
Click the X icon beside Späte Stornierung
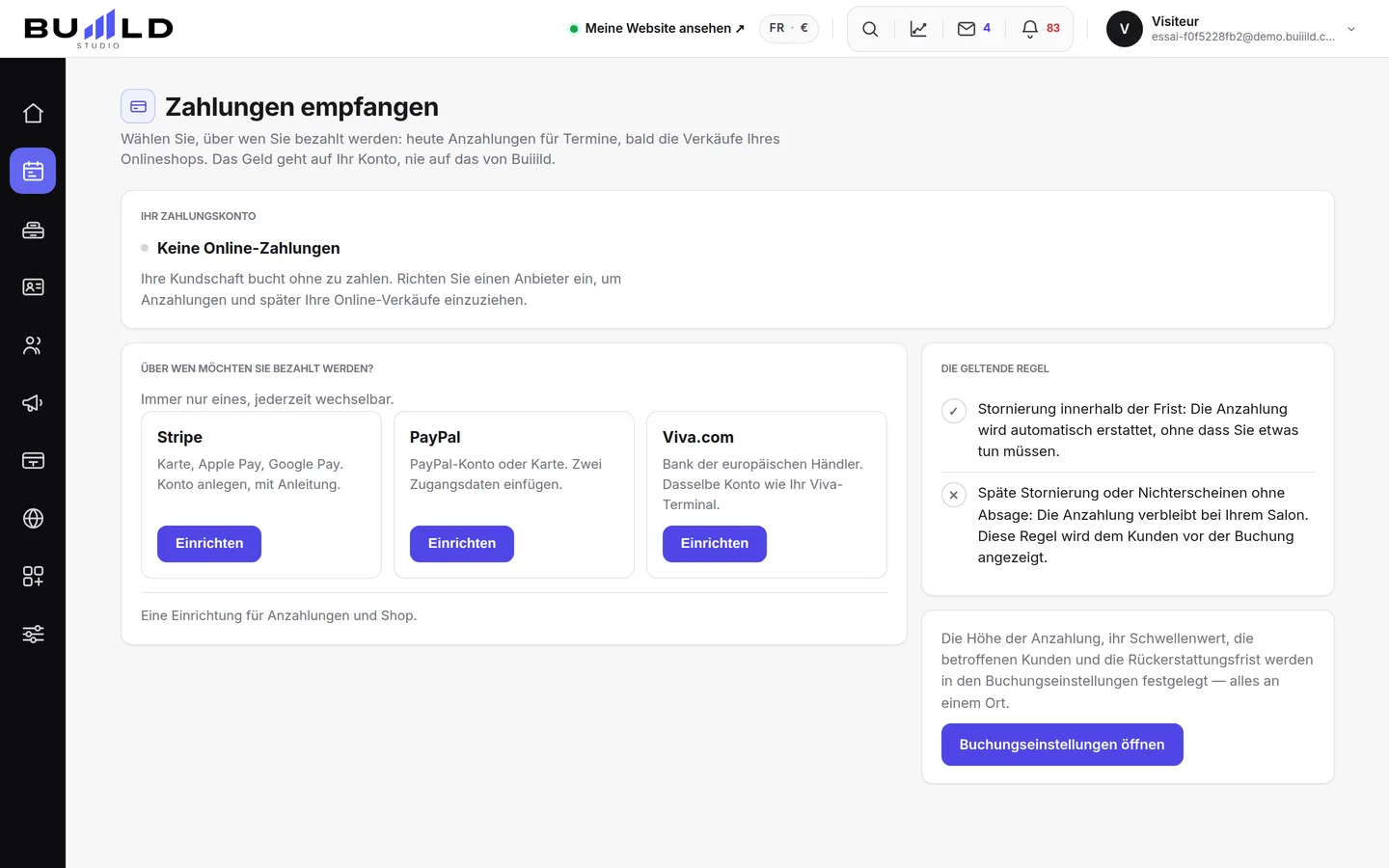(x=954, y=495)
